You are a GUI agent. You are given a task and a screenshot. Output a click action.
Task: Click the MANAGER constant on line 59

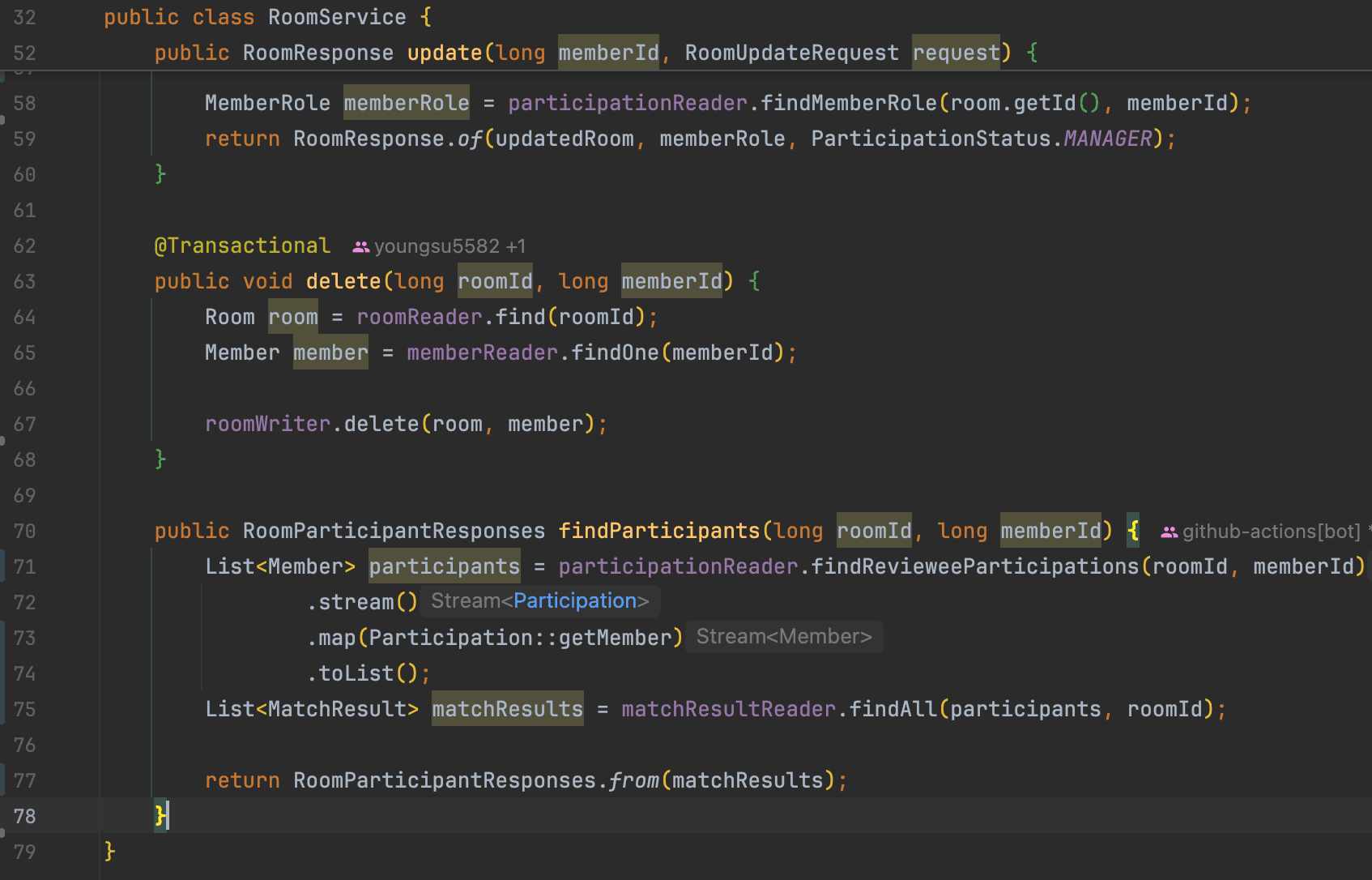[x=1107, y=139]
